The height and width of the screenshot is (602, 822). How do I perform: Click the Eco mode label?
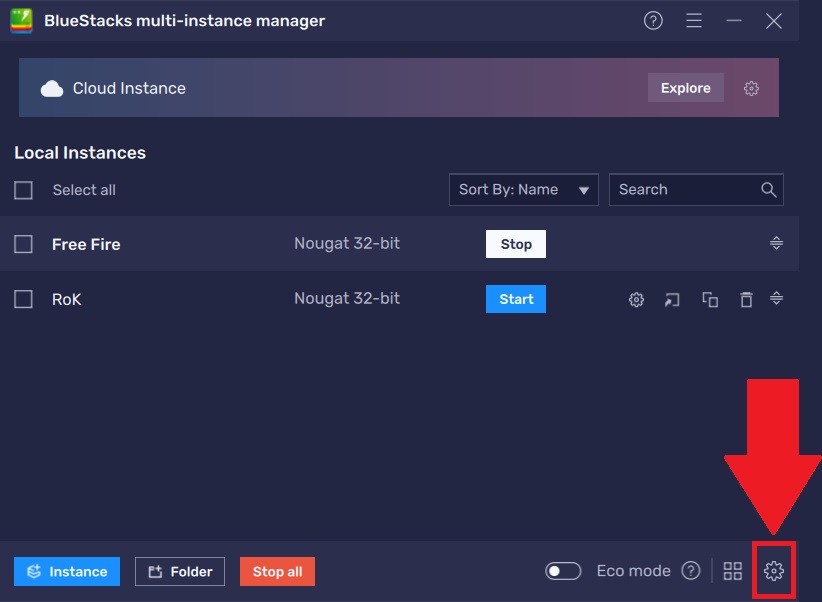pyautogui.click(x=633, y=571)
